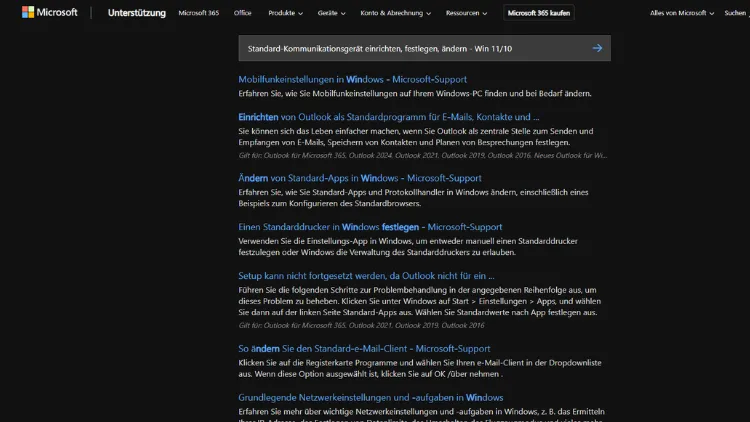This screenshot has width=750, height=422.
Task: Submit search with the arrow icon
Action: (597, 48)
